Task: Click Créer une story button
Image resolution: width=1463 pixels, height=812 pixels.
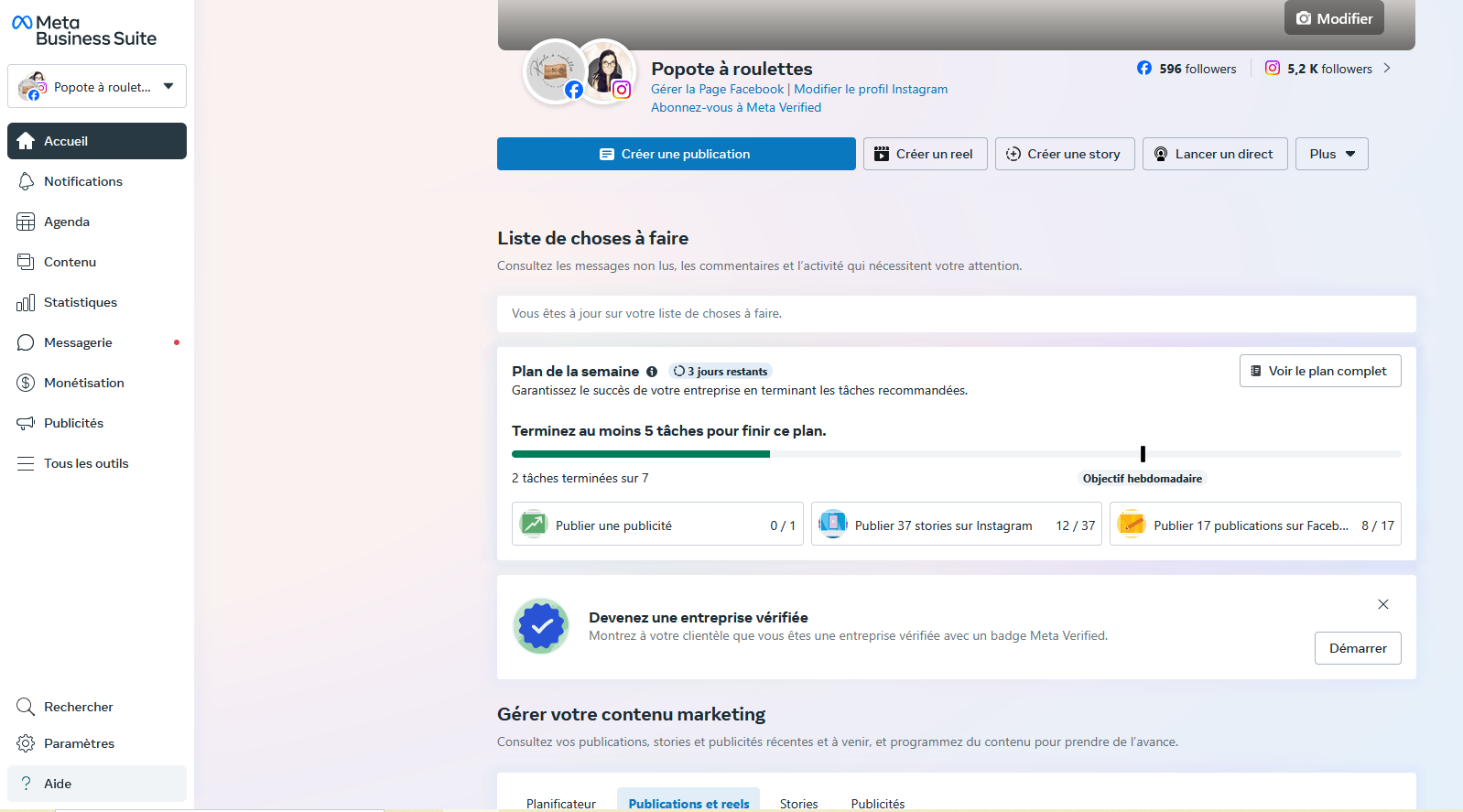Action: [x=1065, y=154]
